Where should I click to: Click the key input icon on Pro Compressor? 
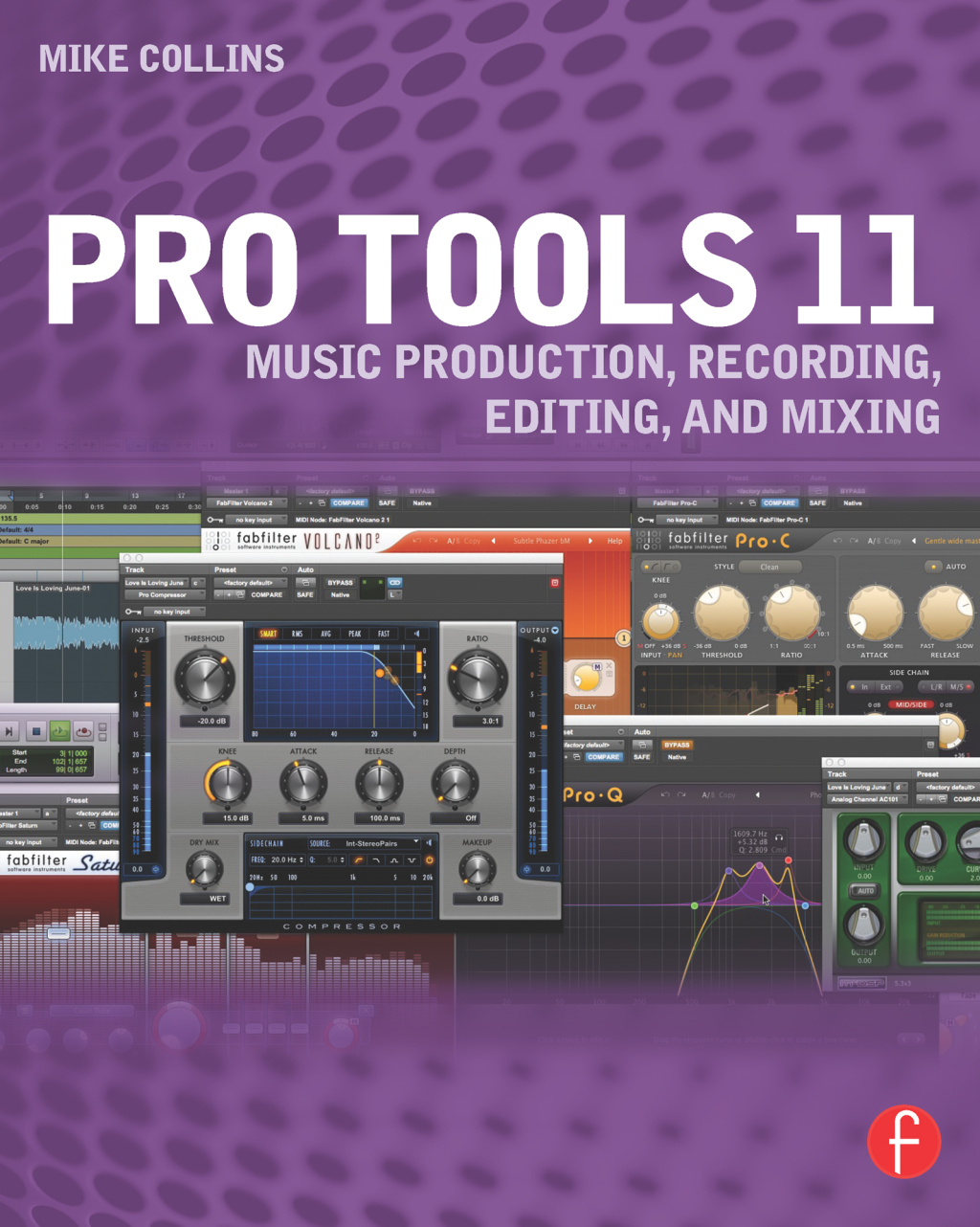(x=131, y=612)
